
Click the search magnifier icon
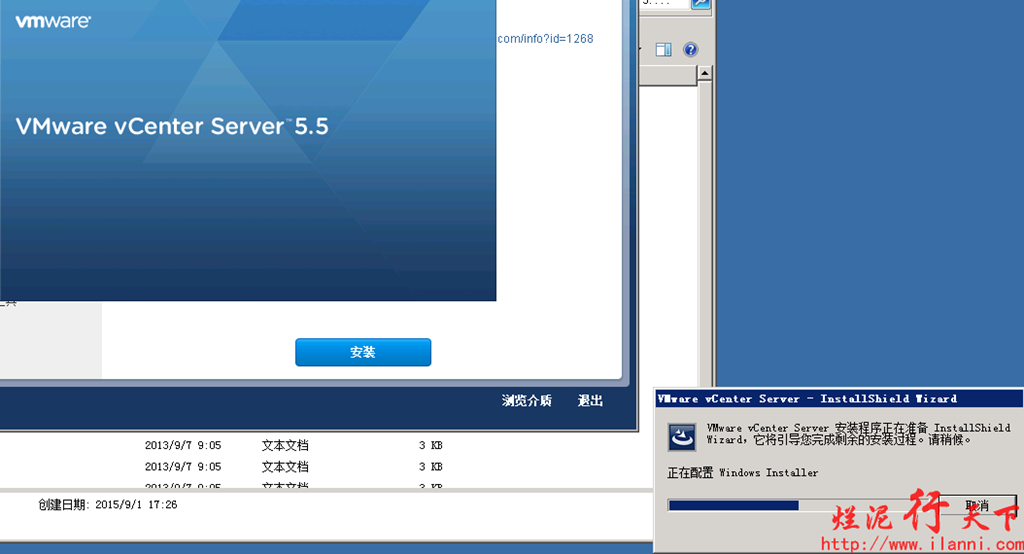coord(701,3)
